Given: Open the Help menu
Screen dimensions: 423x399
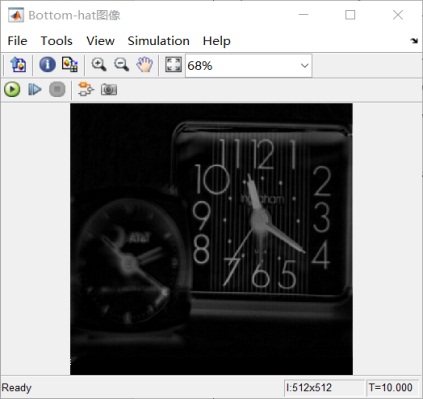Looking at the screenshot, I should [x=217, y=41].
